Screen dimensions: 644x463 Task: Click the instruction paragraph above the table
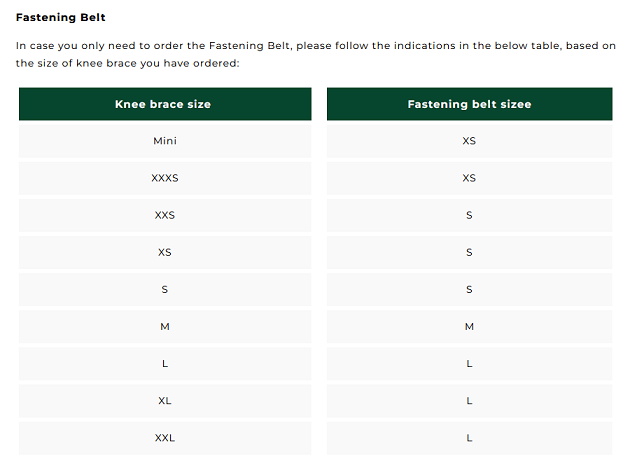point(316,54)
